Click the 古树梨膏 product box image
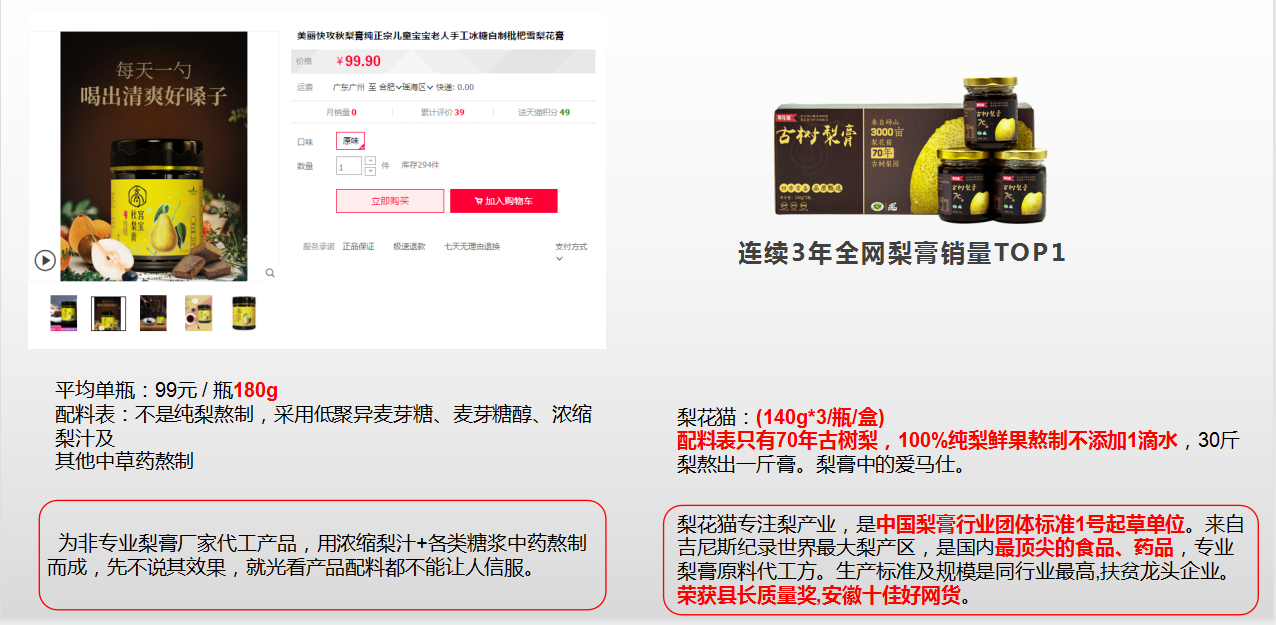This screenshot has height=625, width=1276. pyautogui.click(x=910, y=148)
